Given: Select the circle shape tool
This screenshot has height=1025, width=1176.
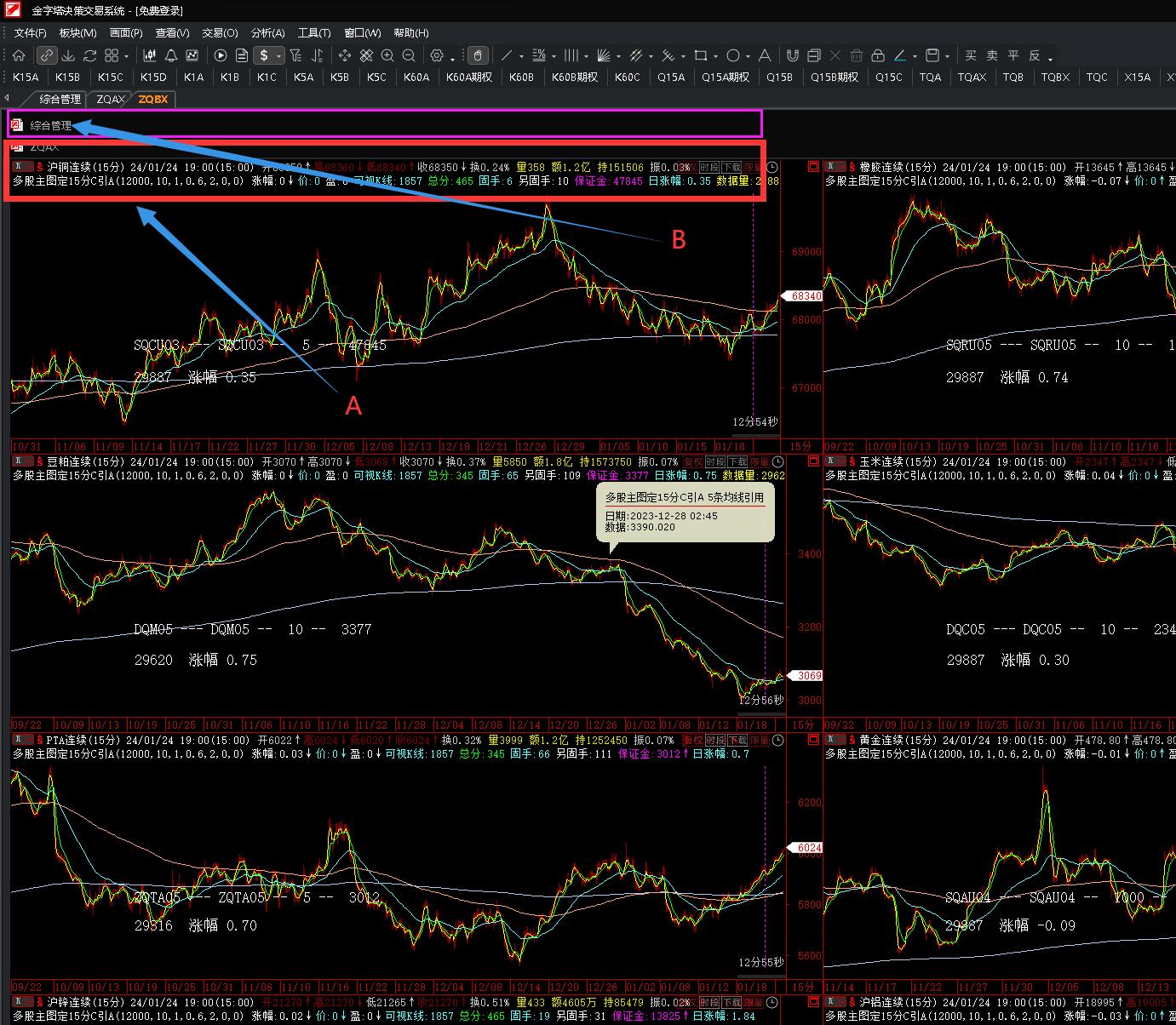Looking at the screenshot, I should [732, 55].
